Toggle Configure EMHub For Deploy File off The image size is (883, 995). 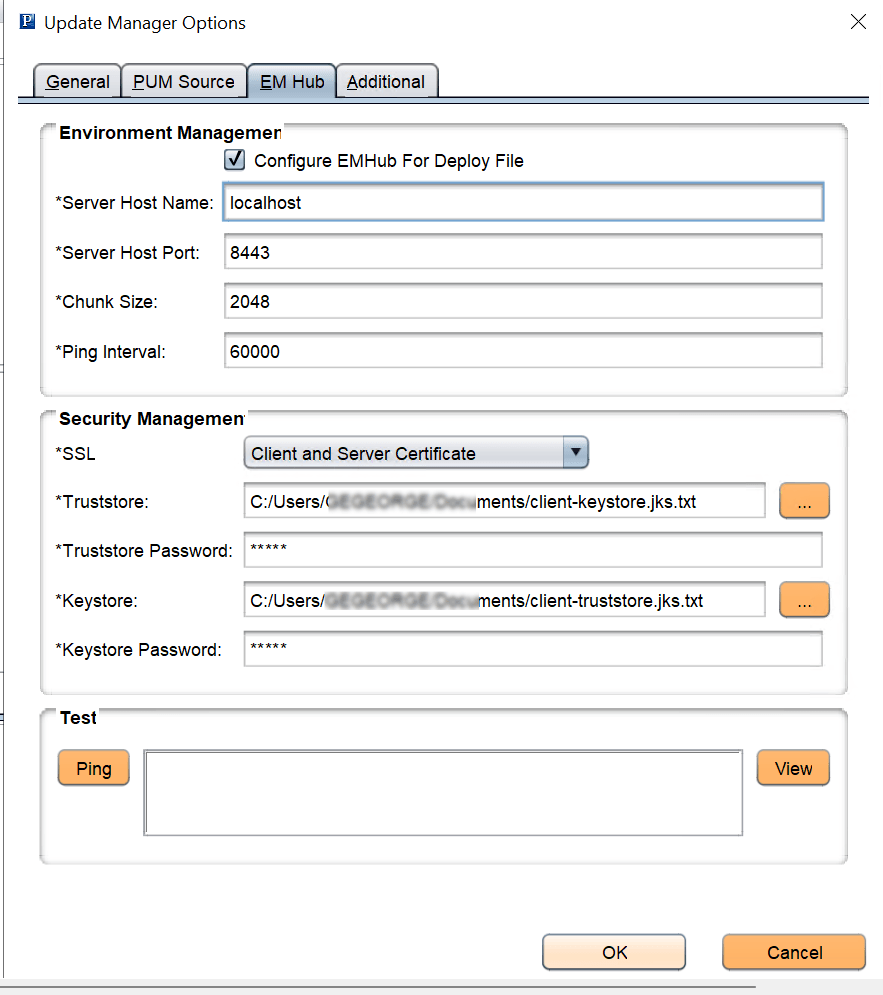(x=234, y=159)
